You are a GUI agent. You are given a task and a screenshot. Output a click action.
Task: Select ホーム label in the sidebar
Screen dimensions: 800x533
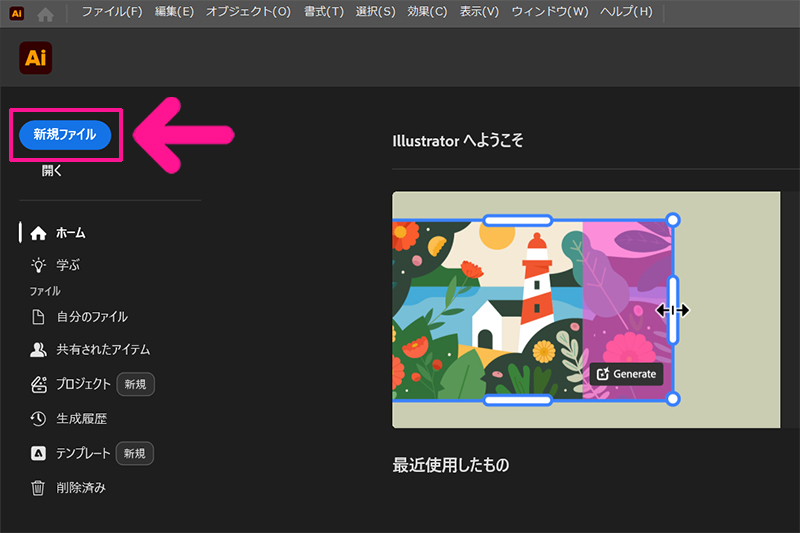pos(71,233)
